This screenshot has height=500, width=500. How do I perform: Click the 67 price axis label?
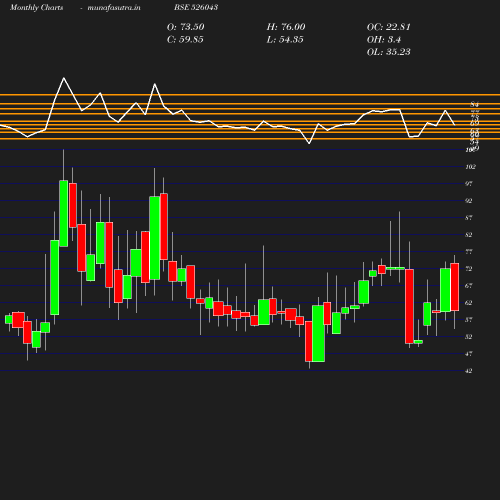(x=469, y=286)
